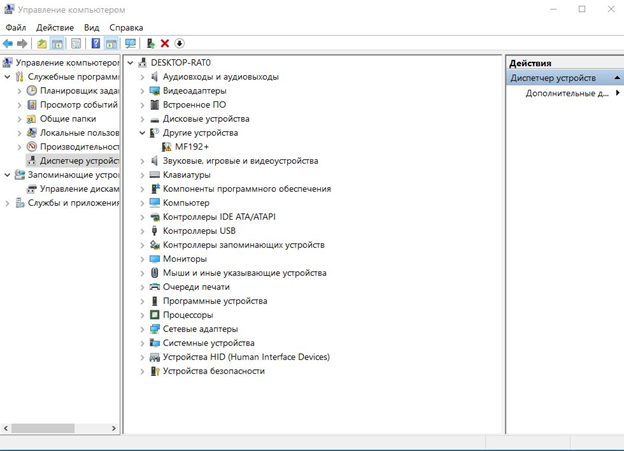Click the Back arrow toolbar icon

pyautogui.click(x=8, y=43)
